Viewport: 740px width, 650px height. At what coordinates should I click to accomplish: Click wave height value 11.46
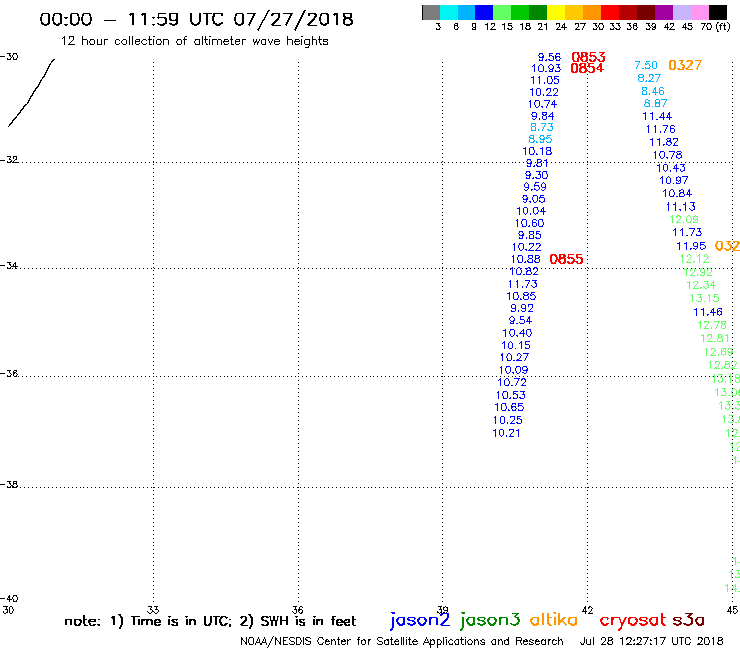(707, 312)
